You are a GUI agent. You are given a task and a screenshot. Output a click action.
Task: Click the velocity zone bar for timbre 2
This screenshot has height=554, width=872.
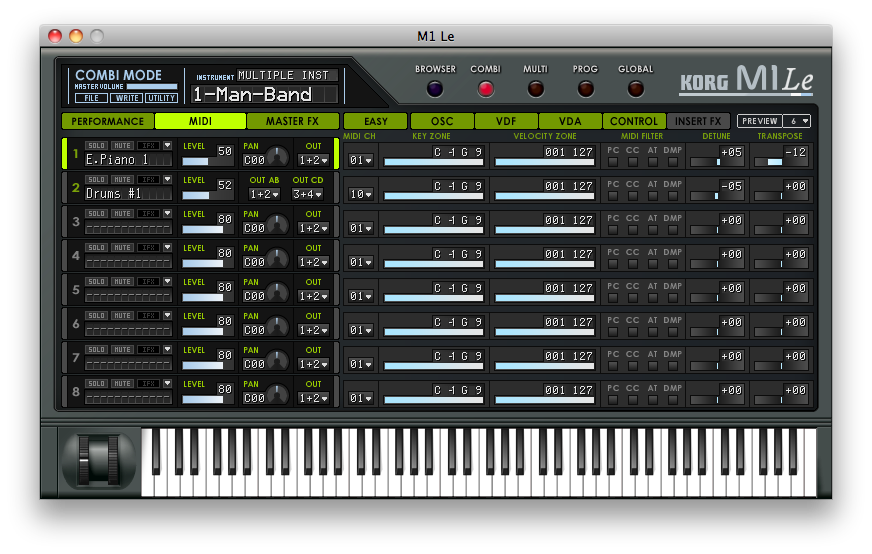(545, 196)
